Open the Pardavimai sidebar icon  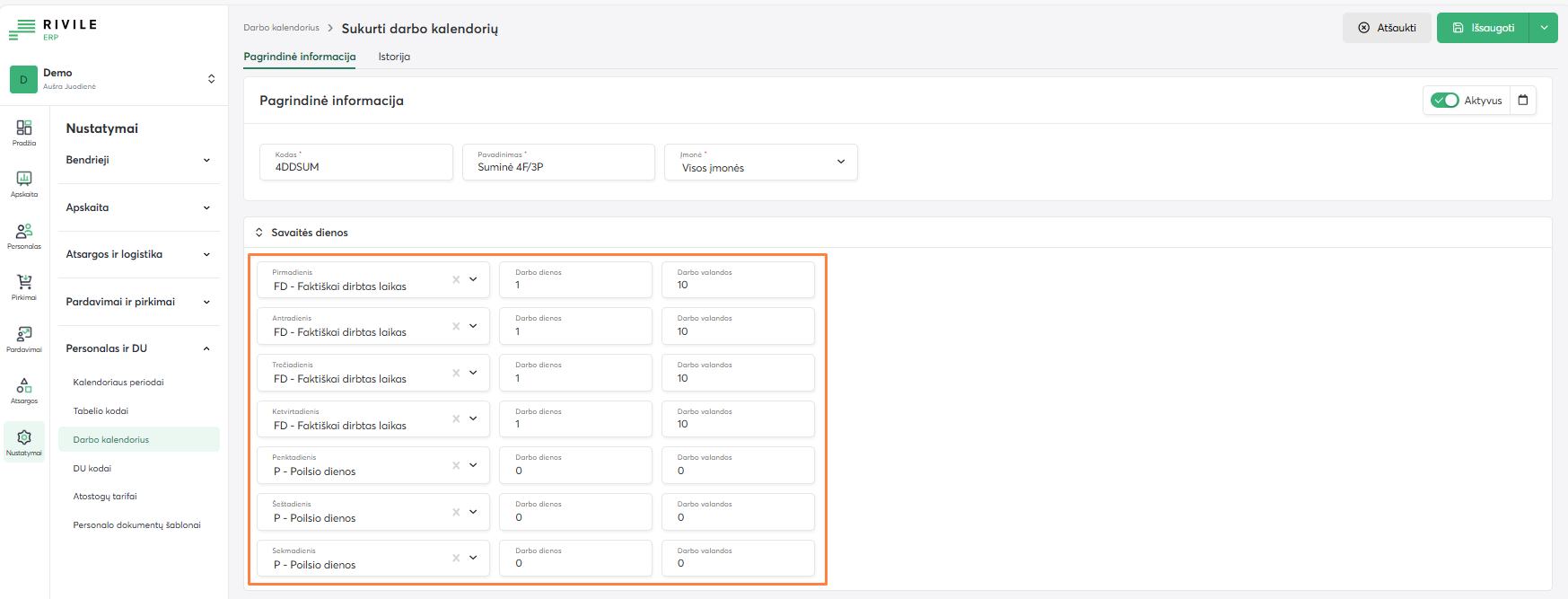tap(24, 339)
